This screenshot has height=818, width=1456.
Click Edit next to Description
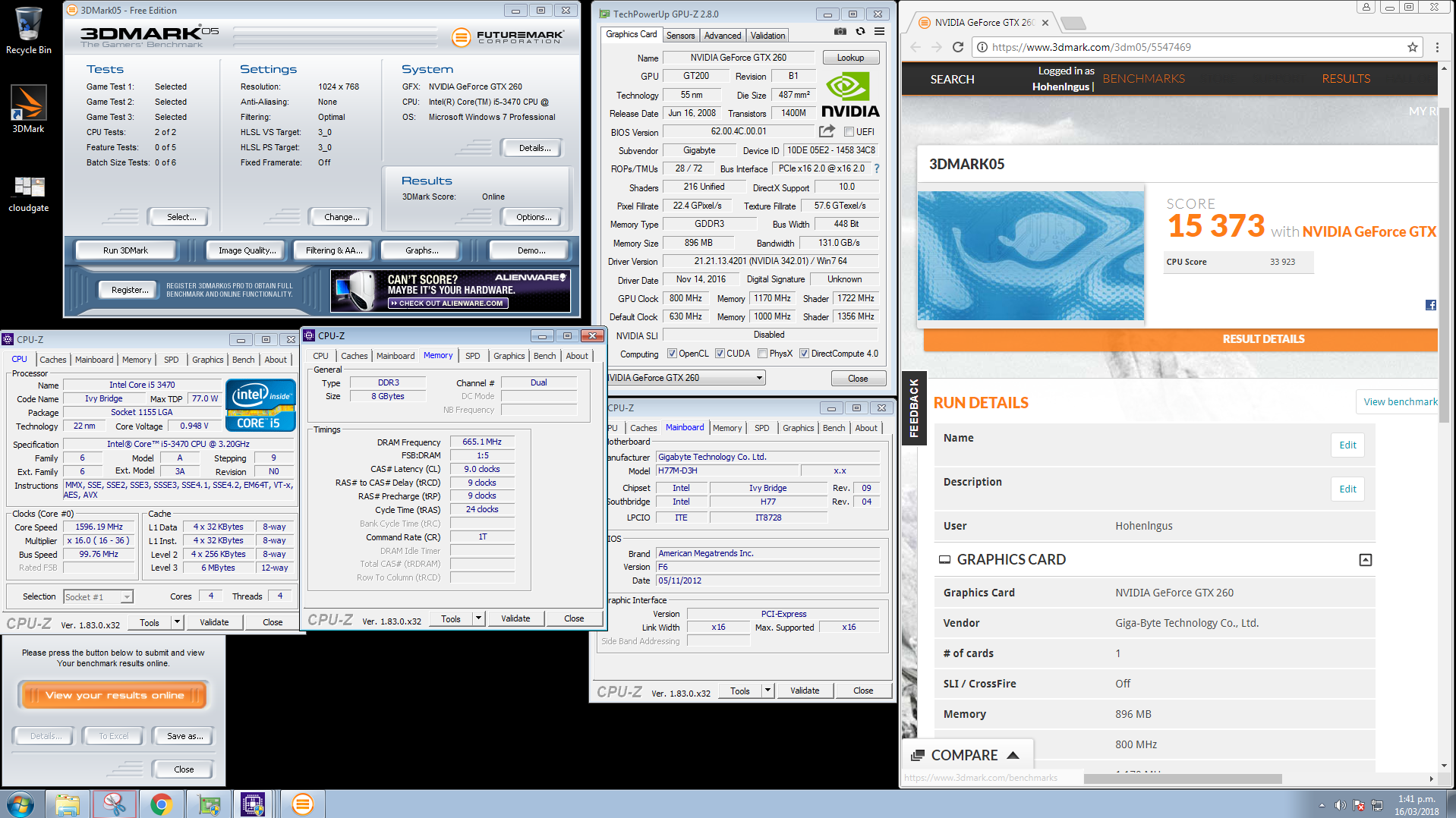point(1347,489)
